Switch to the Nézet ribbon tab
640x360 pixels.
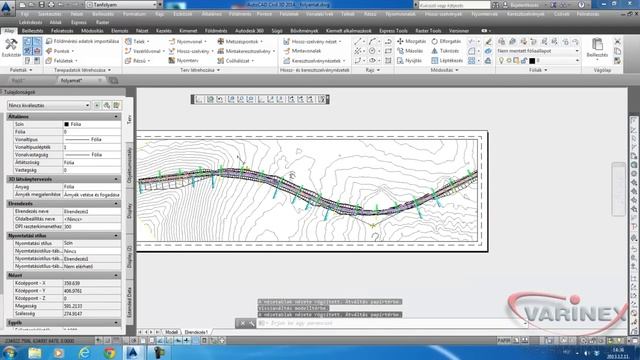pos(142,31)
